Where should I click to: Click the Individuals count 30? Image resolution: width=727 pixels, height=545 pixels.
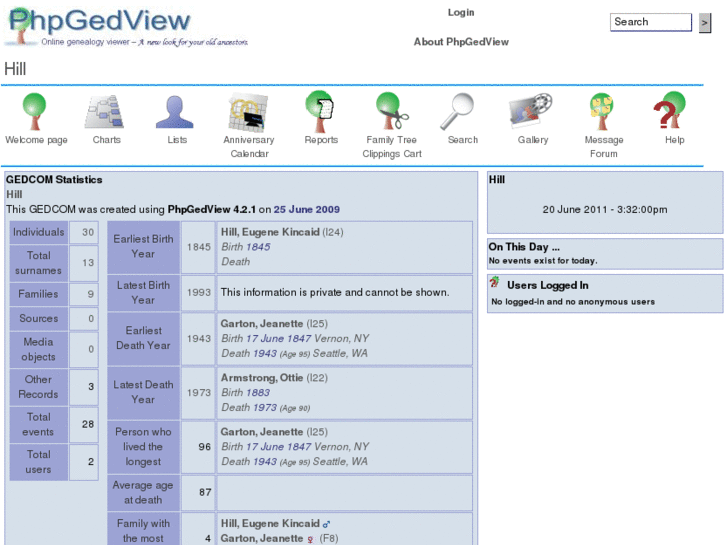pos(88,232)
